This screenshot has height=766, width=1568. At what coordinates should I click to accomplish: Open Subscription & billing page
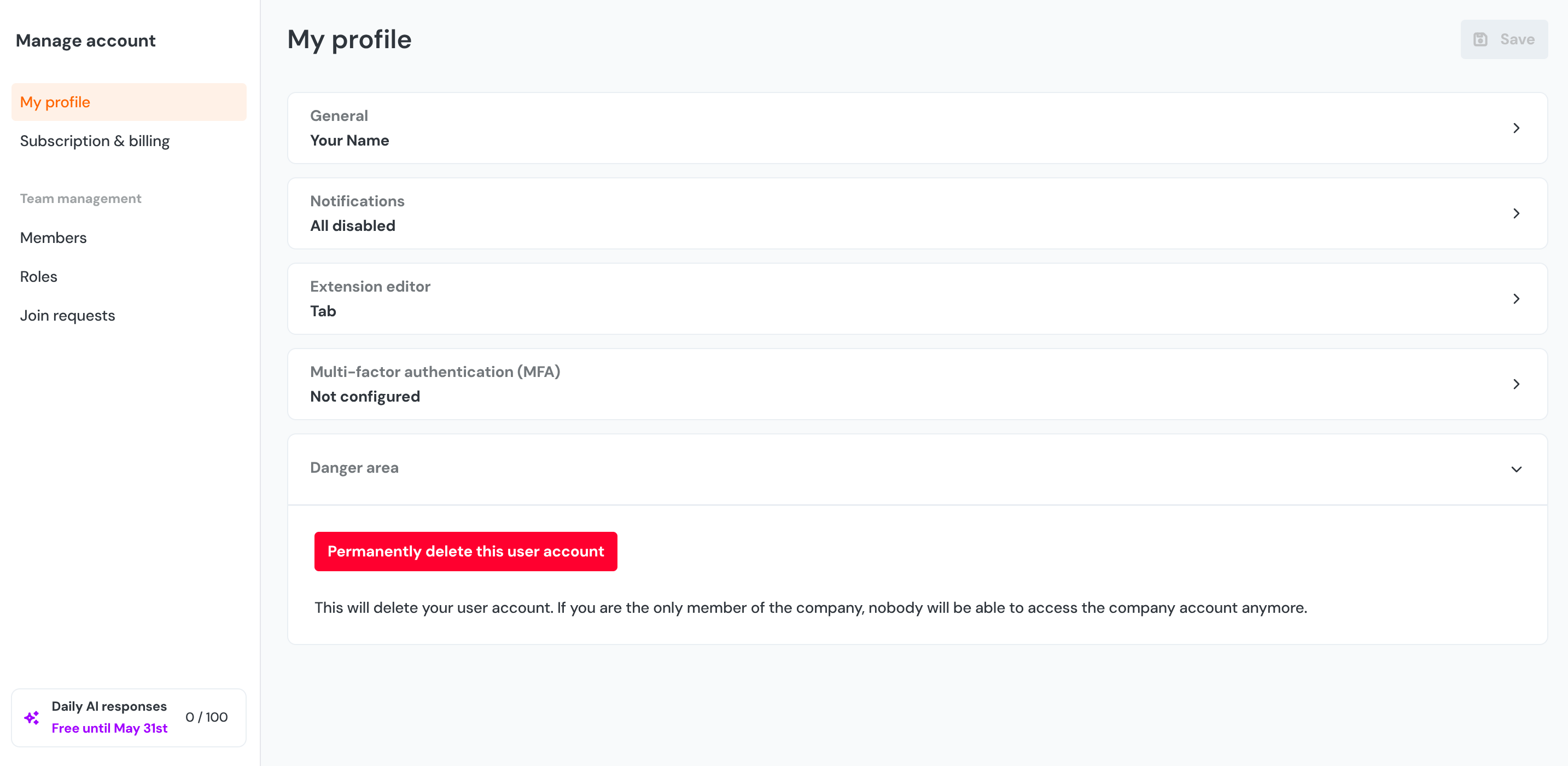click(x=95, y=141)
